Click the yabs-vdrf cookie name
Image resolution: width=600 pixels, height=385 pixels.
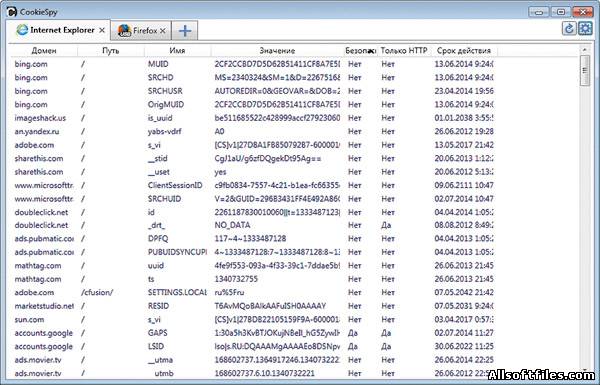tap(165, 131)
